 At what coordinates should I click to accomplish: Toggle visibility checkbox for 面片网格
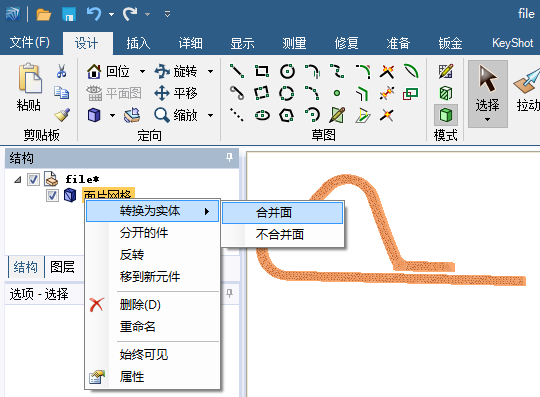tap(52, 196)
